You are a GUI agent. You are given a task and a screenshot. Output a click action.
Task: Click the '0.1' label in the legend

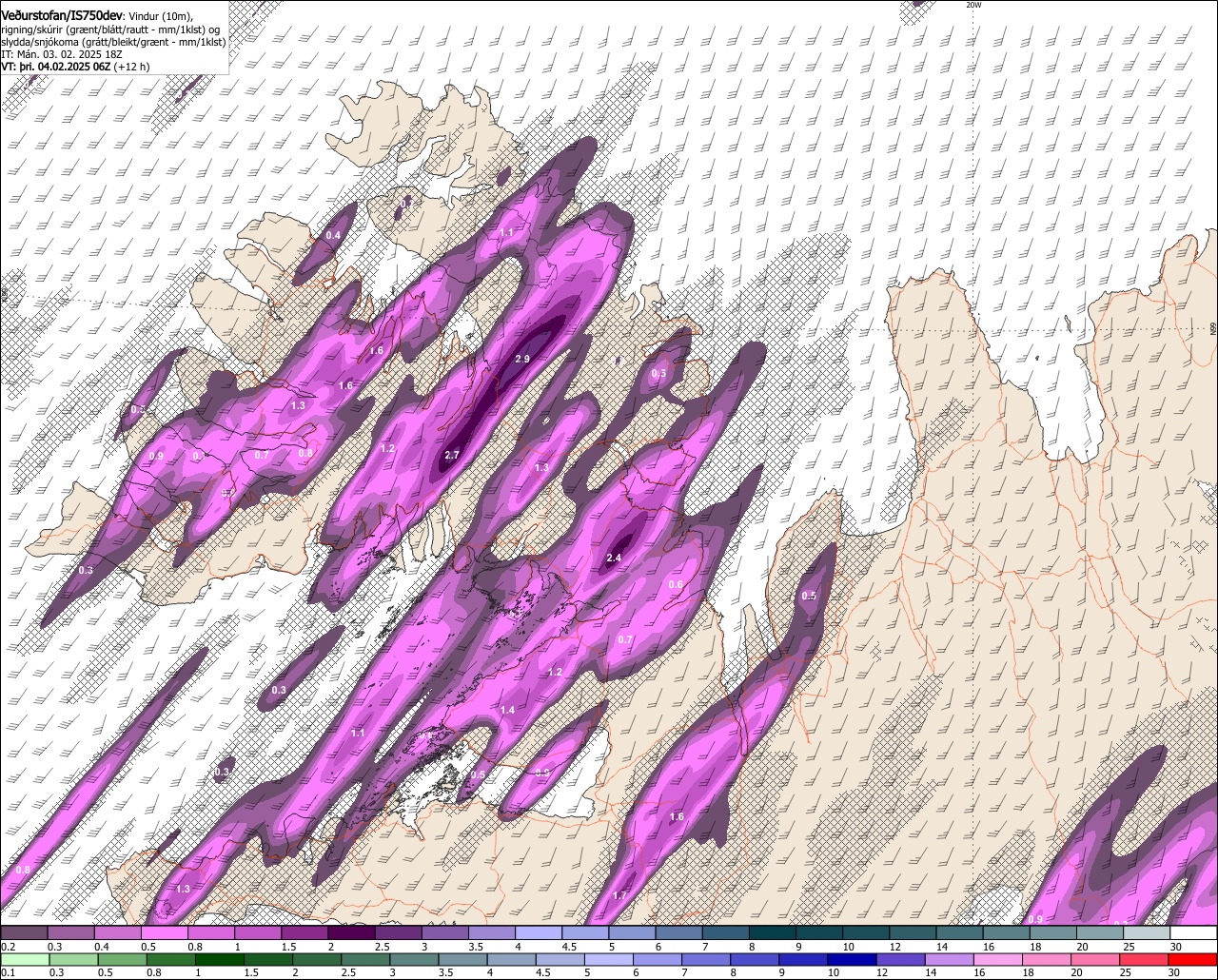pyautogui.click(x=8, y=972)
